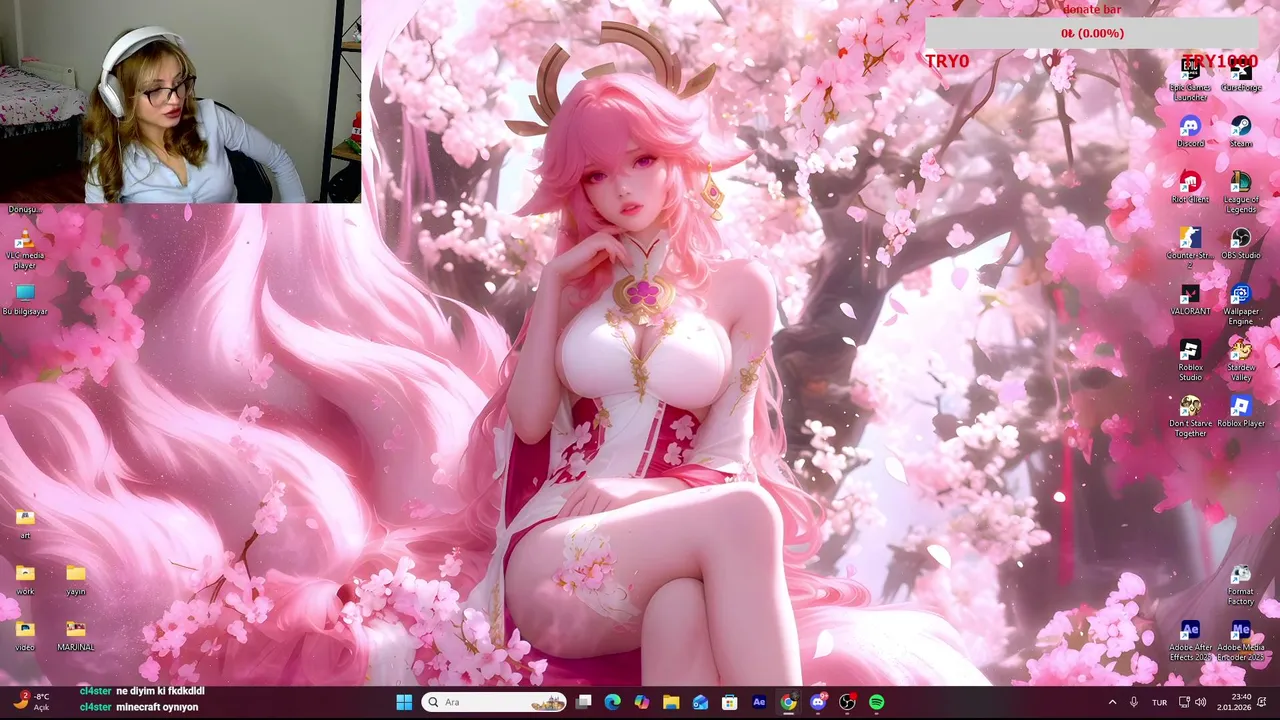Select the Bu bilgisayar desktop icon
This screenshot has width=1280, height=720.
click(x=25, y=300)
